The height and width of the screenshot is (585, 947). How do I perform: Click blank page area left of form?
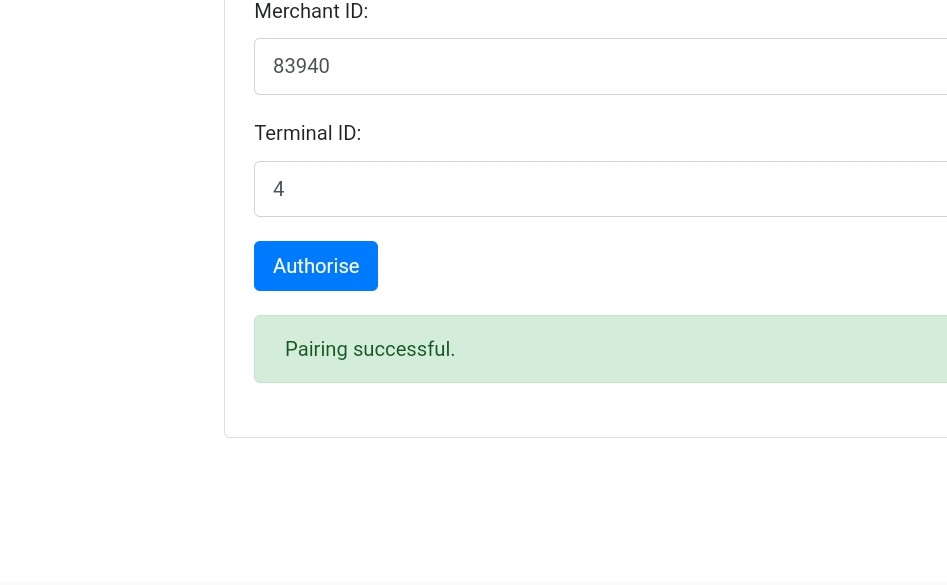point(112,241)
